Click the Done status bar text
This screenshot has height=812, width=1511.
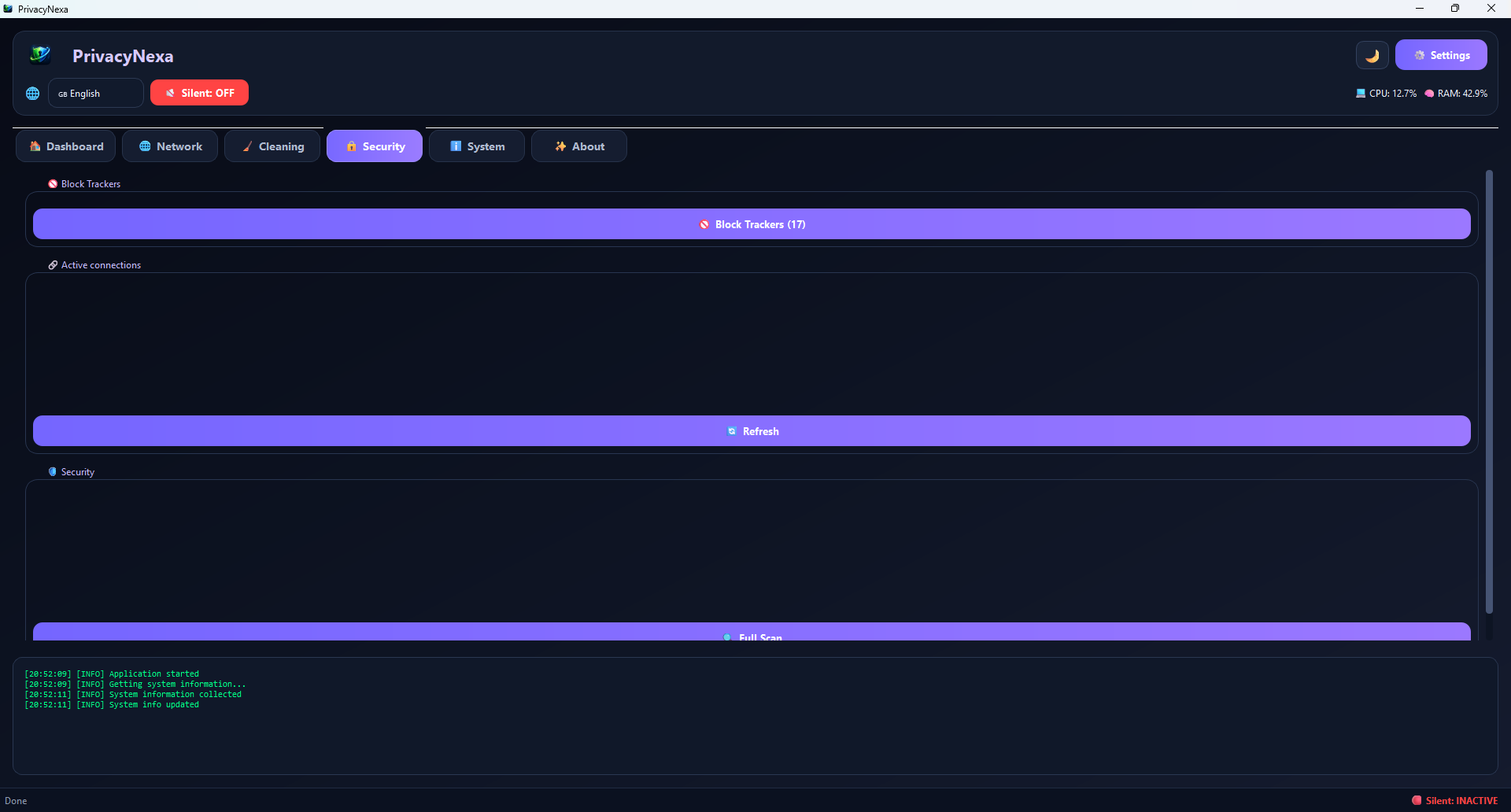16,801
